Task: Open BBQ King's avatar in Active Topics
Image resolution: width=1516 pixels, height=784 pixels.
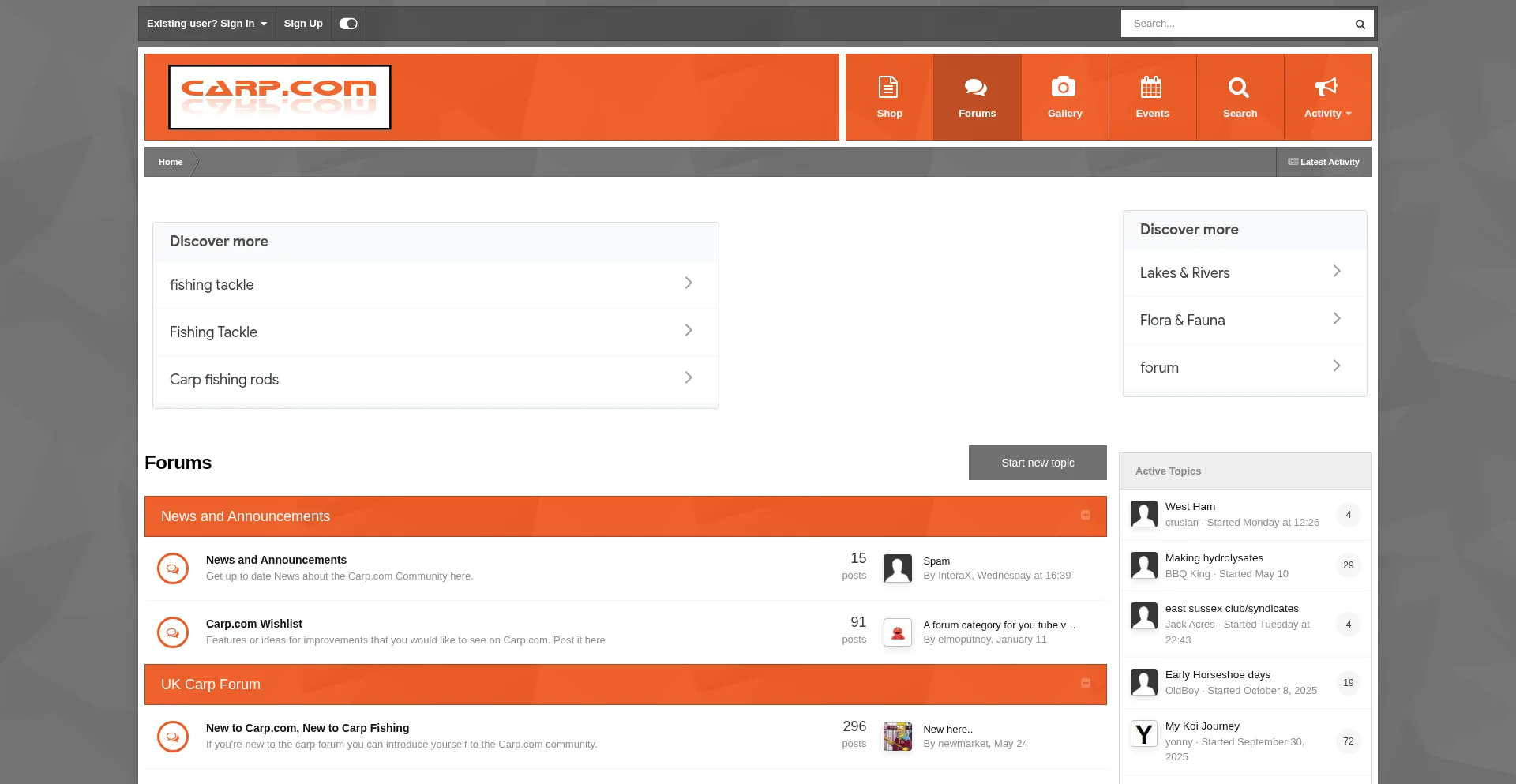Action: 1144,565
